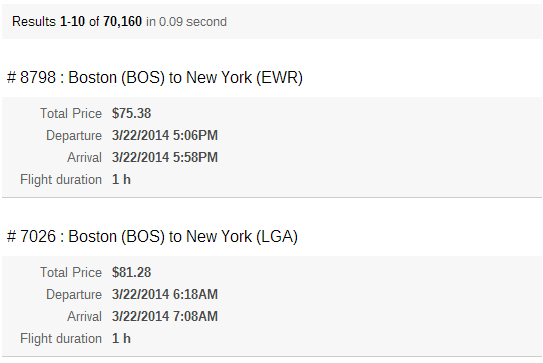
Task: Click the Total Price label of flight 7026
Action: pos(71,272)
